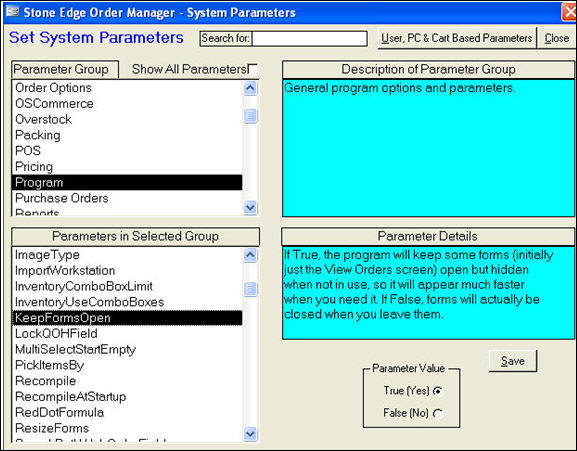Save the parameter value
Screen dimensions: 577x451
click(513, 361)
